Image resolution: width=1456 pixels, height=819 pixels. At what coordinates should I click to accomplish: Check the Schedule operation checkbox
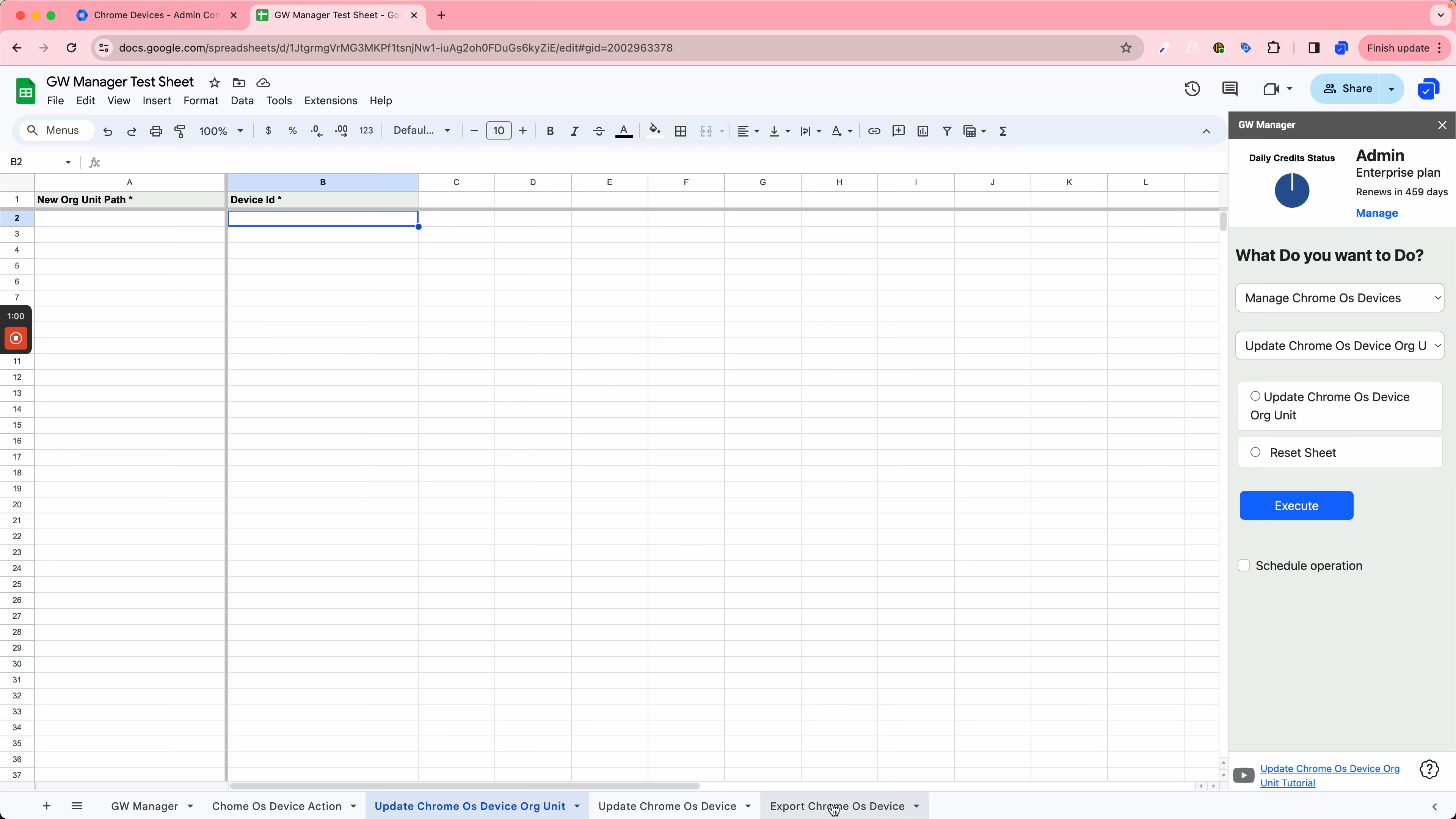pyautogui.click(x=1244, y=566)
